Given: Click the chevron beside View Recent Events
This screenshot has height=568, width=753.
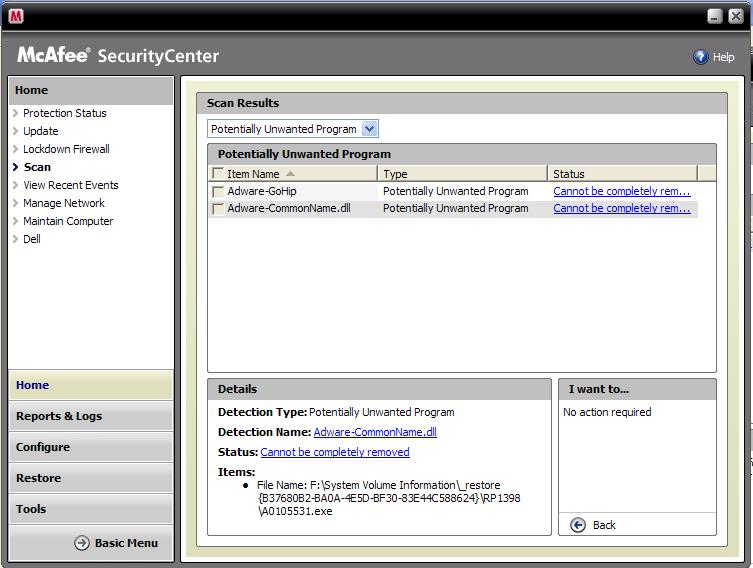Looking at the screenshot, I should click(15, 185).
